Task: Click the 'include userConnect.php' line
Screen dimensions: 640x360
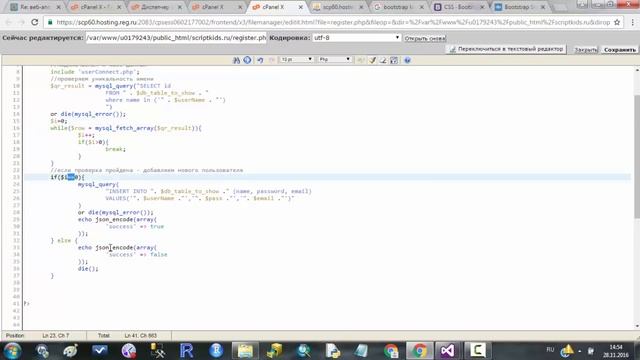Action: (x=95, y=72)
